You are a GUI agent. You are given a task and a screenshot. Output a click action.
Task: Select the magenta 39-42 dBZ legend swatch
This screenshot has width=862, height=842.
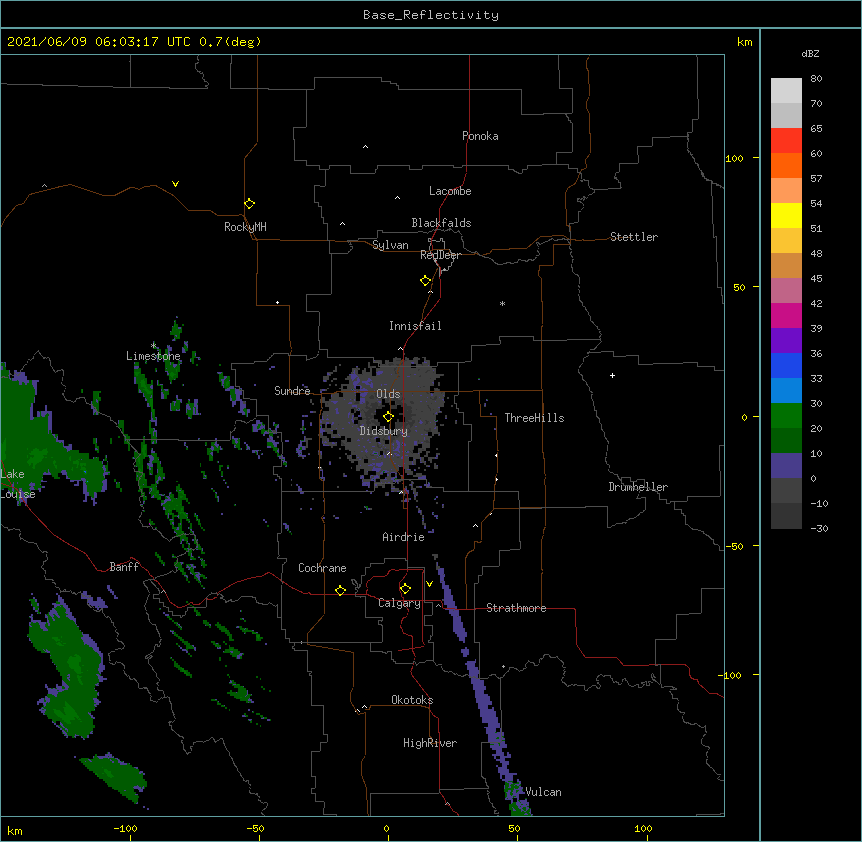coord(786,315)
